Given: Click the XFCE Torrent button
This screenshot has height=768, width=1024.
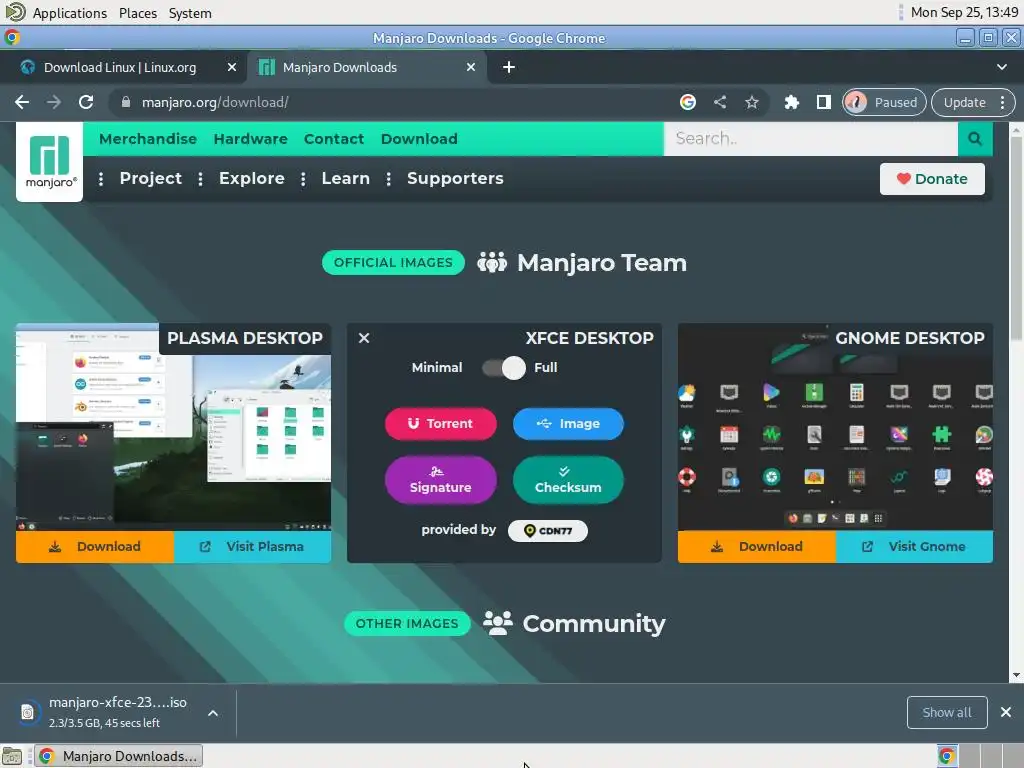Looking at the screenshot, I should click(x=441, y=424).
